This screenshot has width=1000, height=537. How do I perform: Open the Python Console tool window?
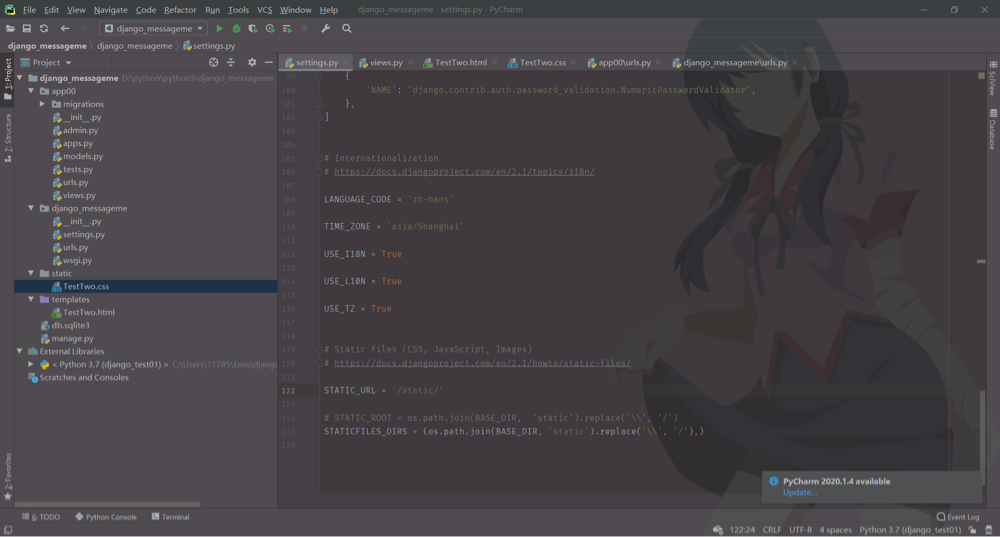106,517
